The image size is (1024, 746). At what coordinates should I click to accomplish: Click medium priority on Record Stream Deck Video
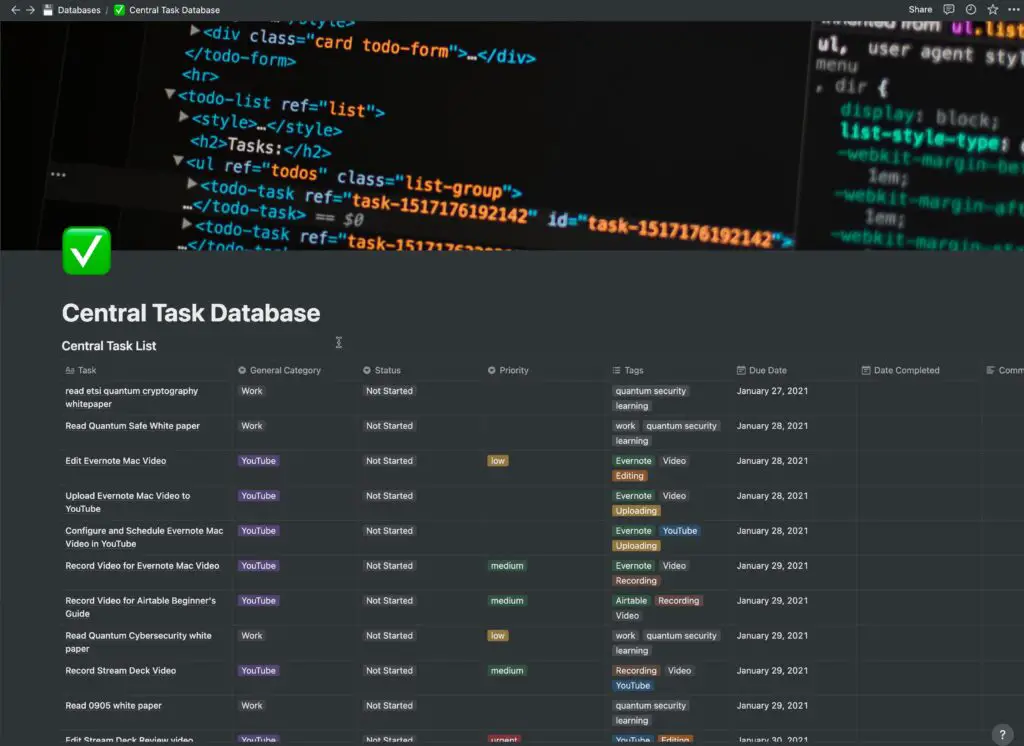coord(507,670)
